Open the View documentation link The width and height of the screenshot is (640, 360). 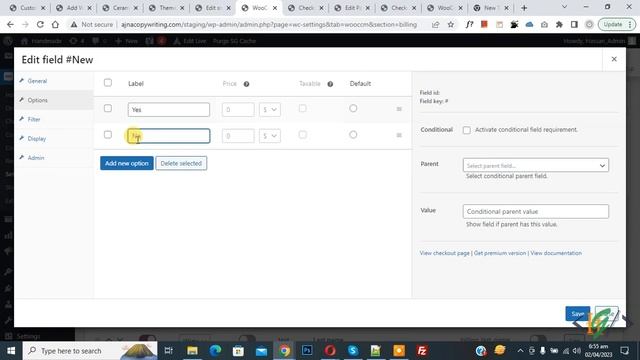click(x=556, y=253)
